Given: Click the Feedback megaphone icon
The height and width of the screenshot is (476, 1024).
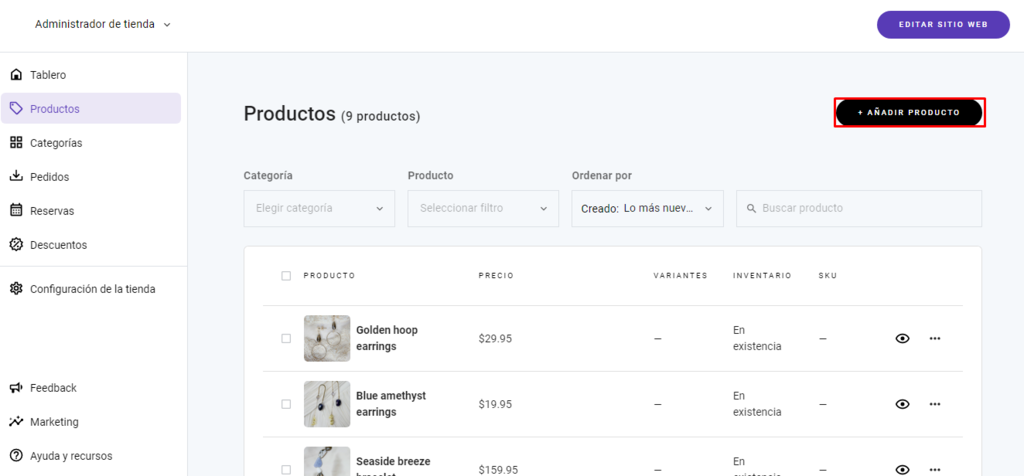Looking at the screenshot, I should pyautogui.click(x=16, y=388).
